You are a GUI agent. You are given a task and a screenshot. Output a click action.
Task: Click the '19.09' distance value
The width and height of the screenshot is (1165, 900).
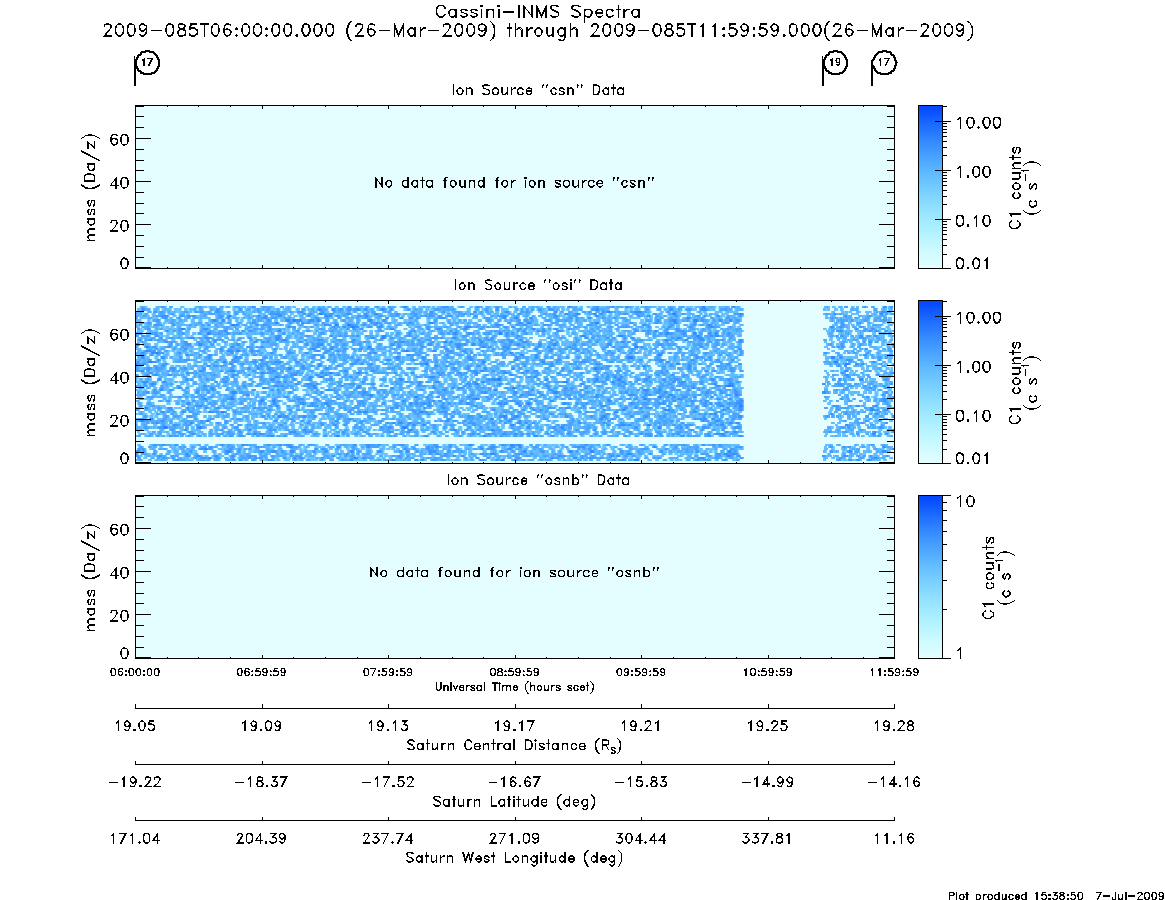tap(262, 726)
